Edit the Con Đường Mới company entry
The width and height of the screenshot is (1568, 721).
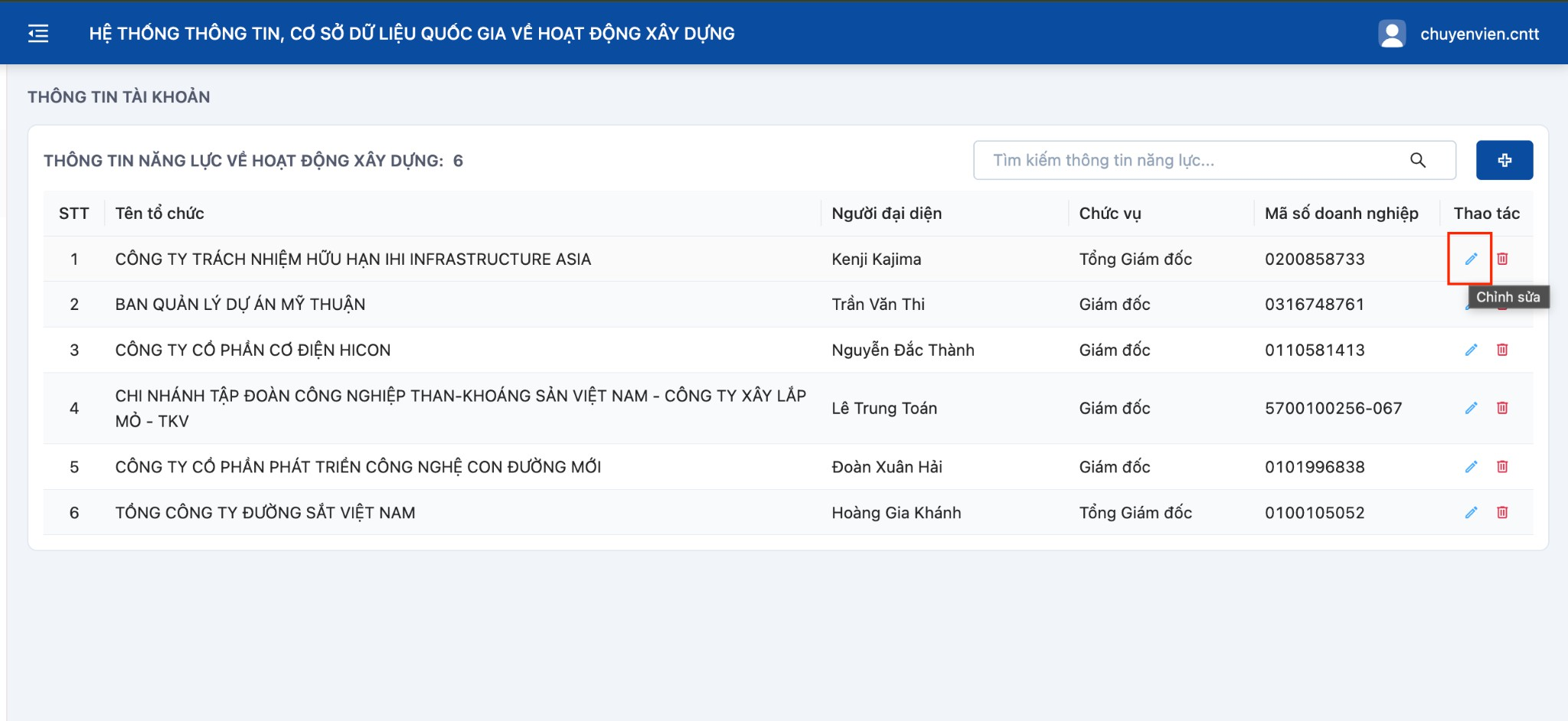tap(1471, 467)
